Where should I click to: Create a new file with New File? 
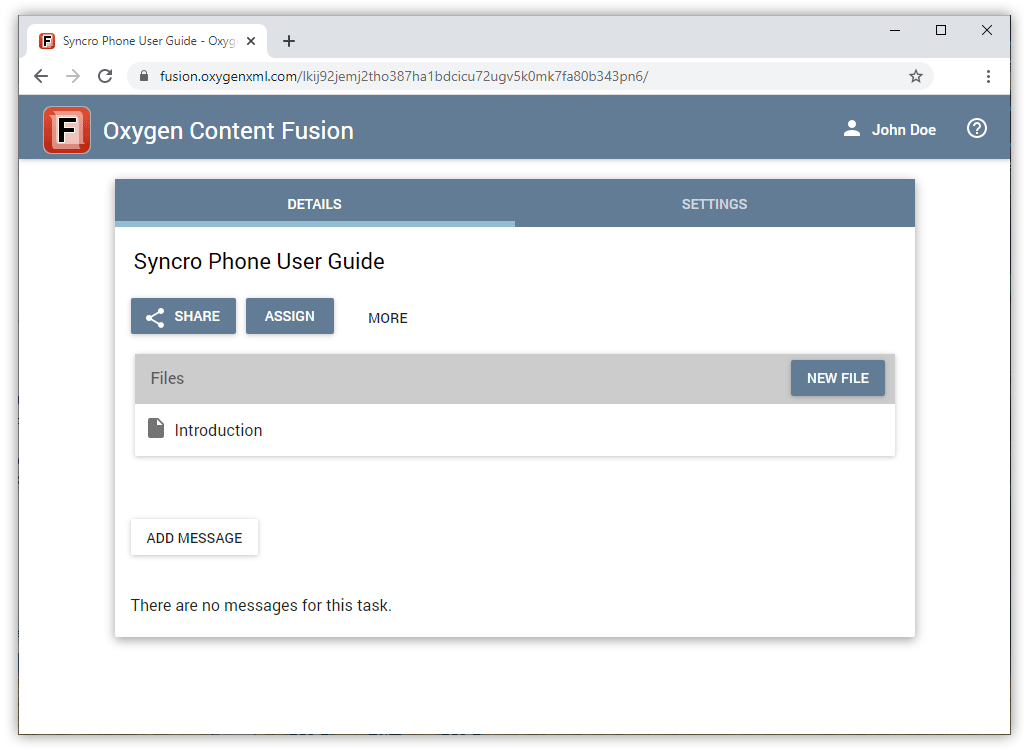coord(838,378)
